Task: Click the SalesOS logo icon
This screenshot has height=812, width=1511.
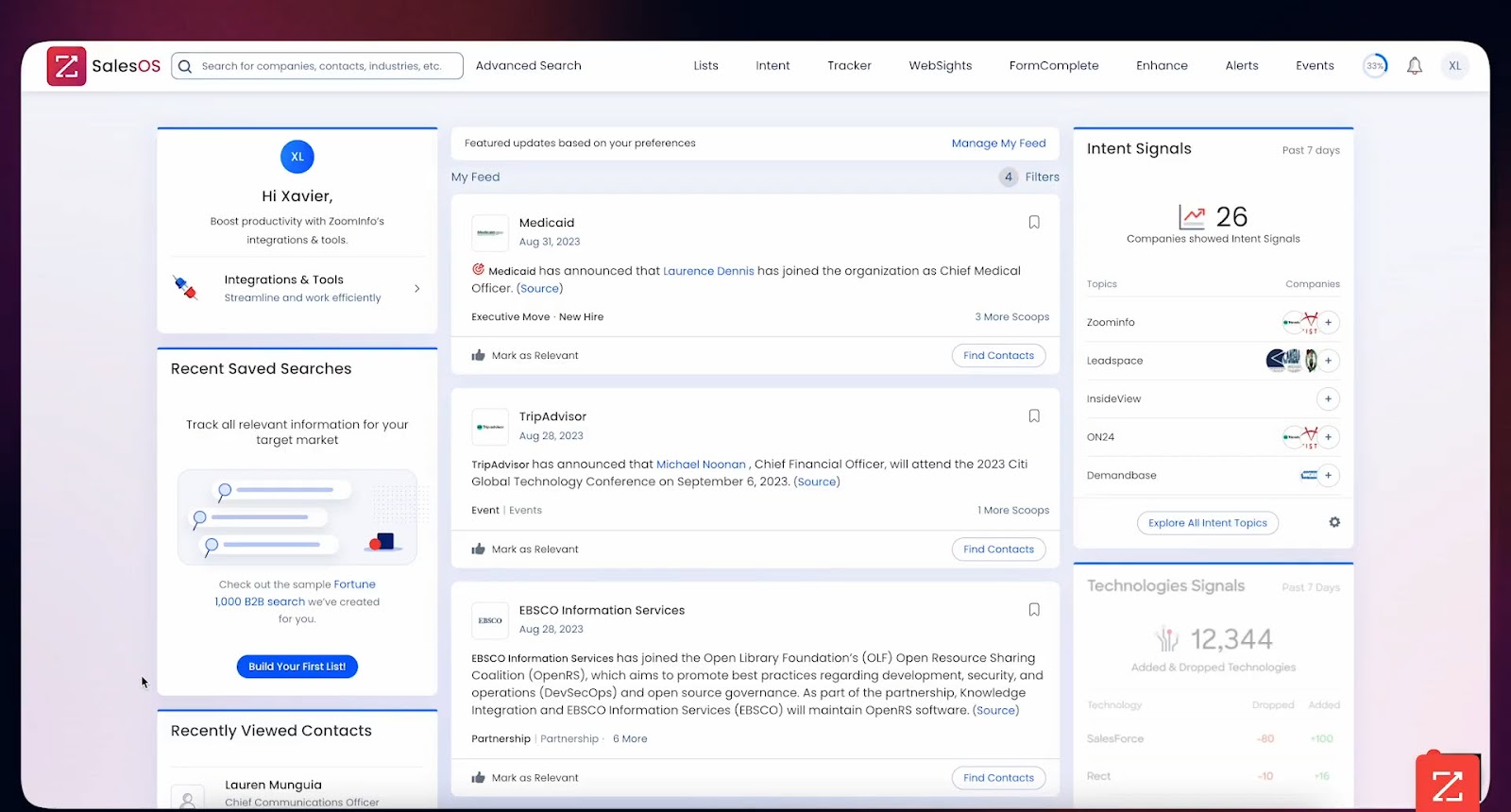Action: point(66,66)
